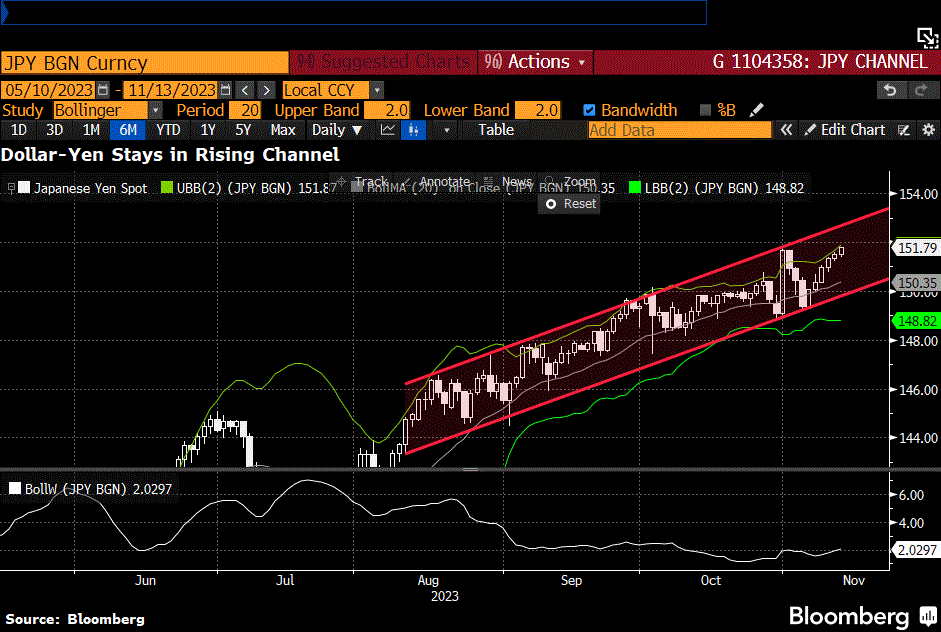Click the redo arrow icon
The height and width of the screenshot is (632, 941).
(x=921, y=90)
